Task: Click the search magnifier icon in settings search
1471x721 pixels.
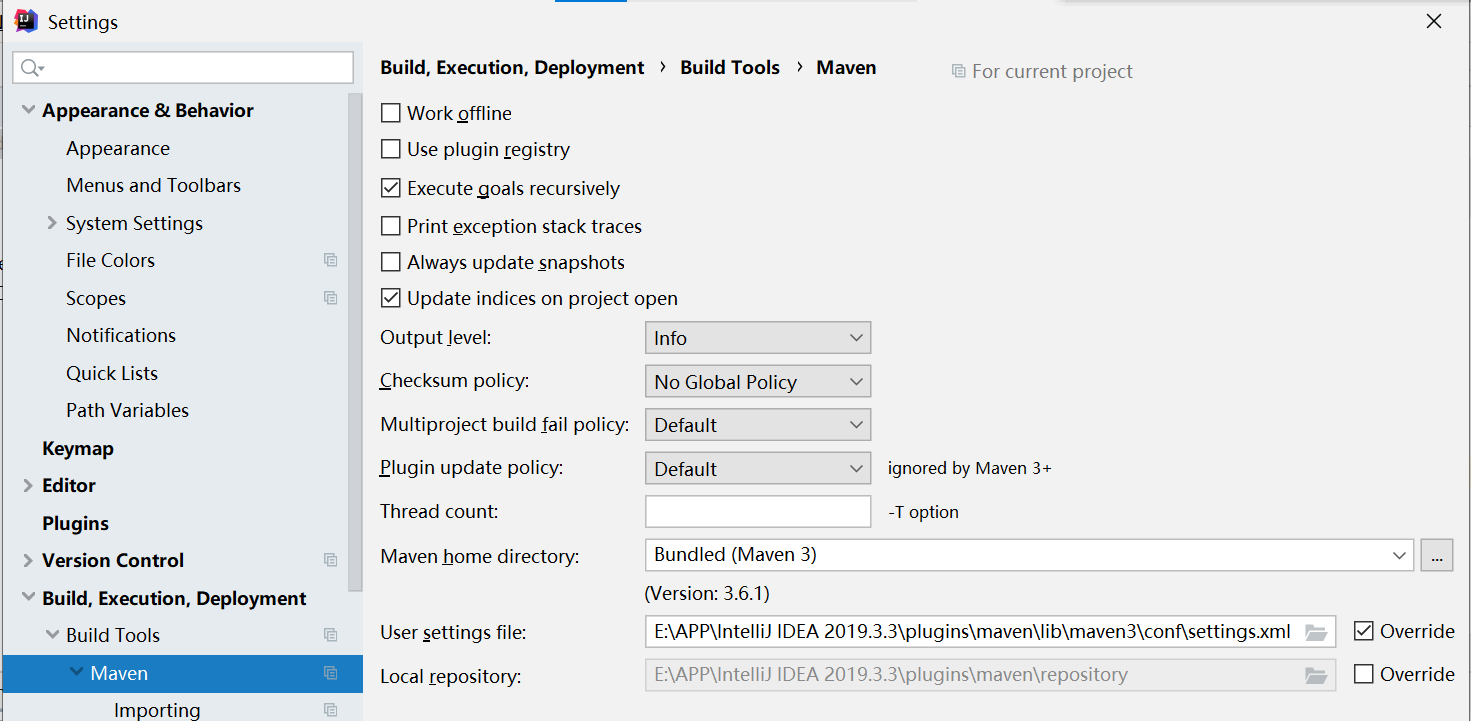Action: point(31,68)
